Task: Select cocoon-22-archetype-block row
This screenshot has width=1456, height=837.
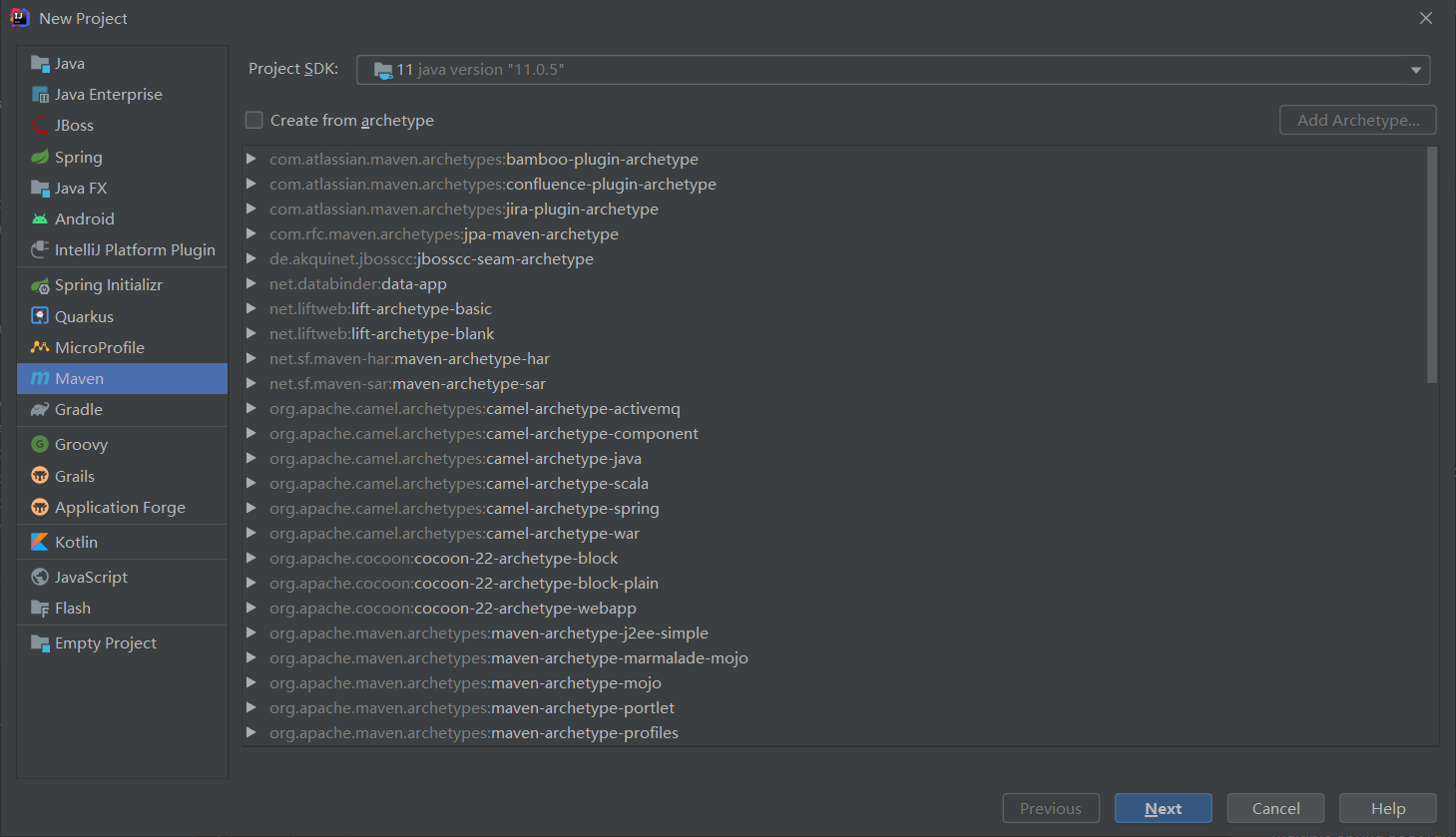Action: [834, 558]
